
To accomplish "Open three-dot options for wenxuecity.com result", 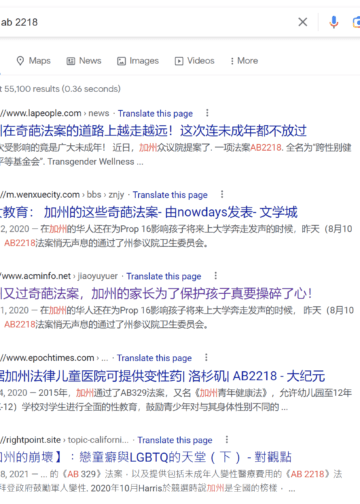I will tap(222, 194).
